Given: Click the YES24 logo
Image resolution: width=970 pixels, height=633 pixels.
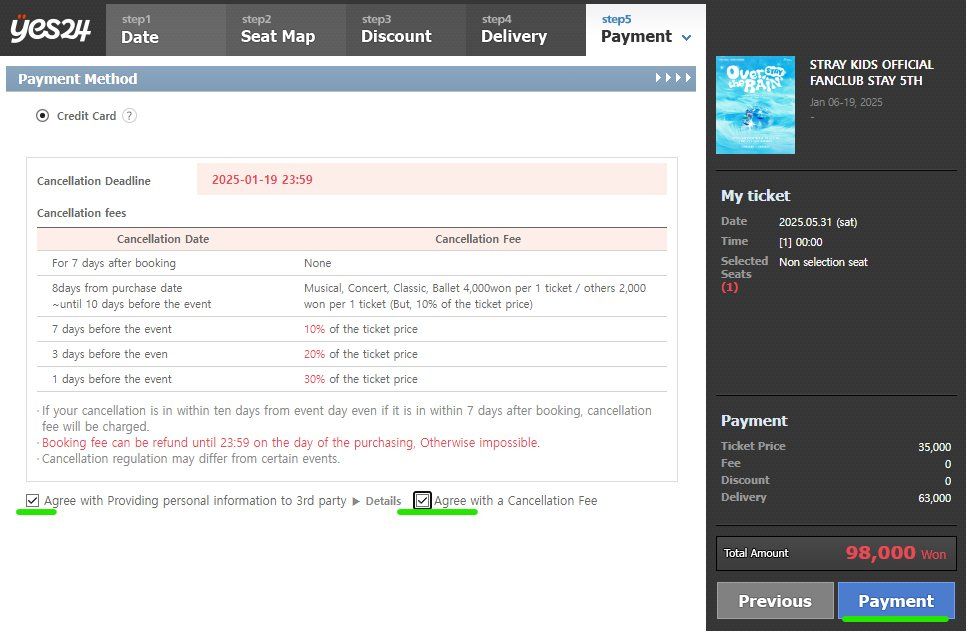Looking at the screenshot, I should coord(51,28).
